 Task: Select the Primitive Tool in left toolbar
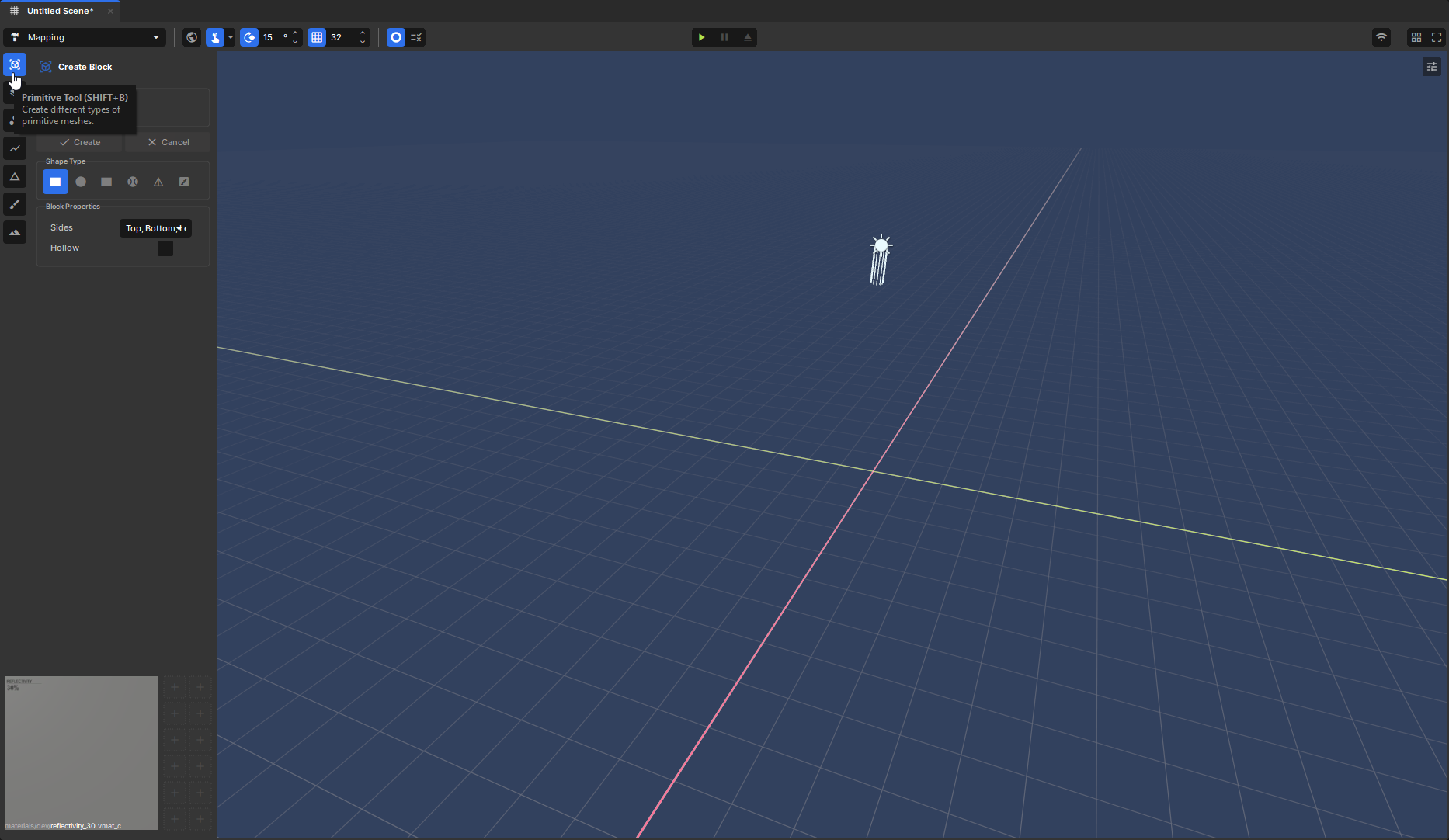[15, 64]
